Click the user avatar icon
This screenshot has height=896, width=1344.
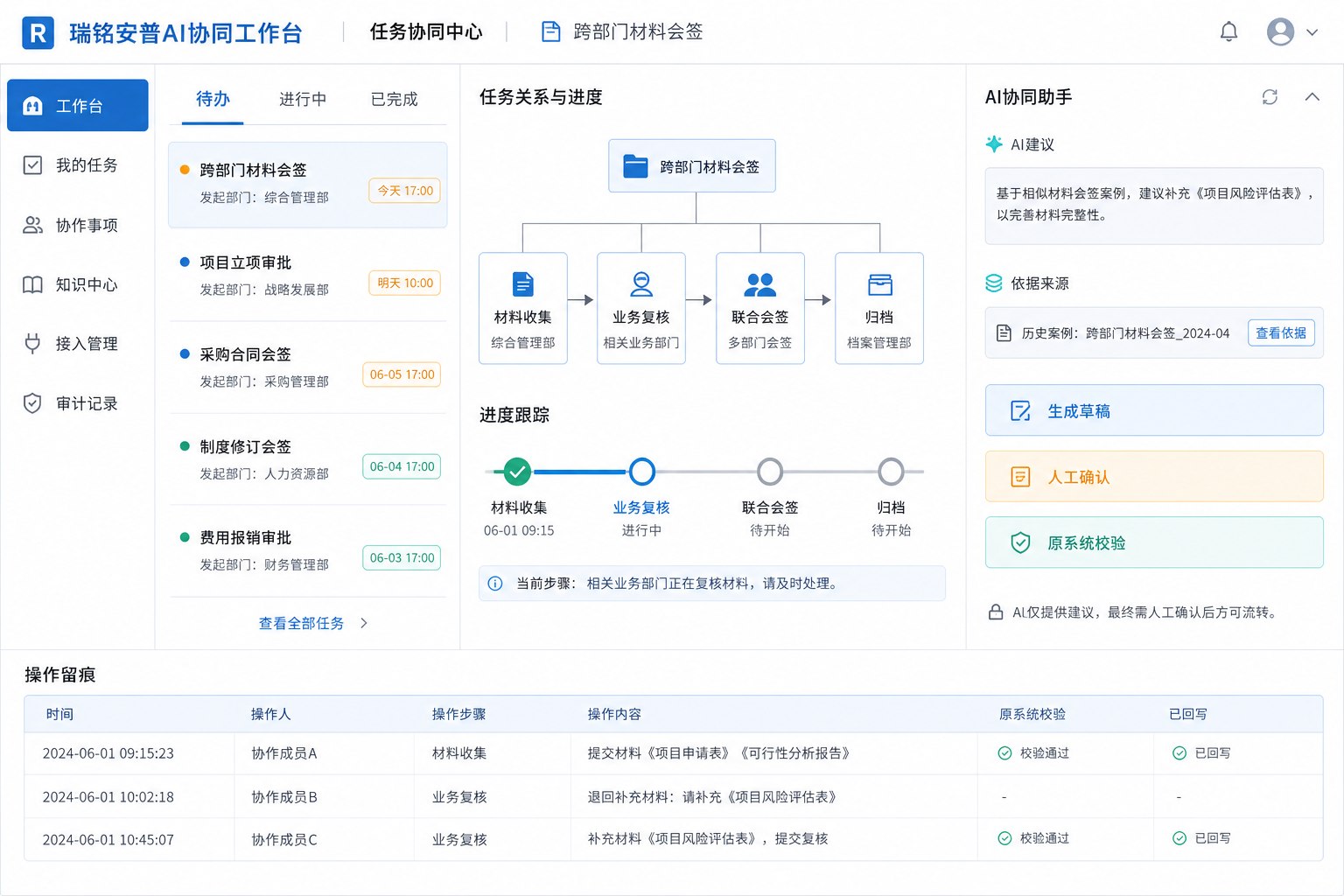click(1280, 32)
